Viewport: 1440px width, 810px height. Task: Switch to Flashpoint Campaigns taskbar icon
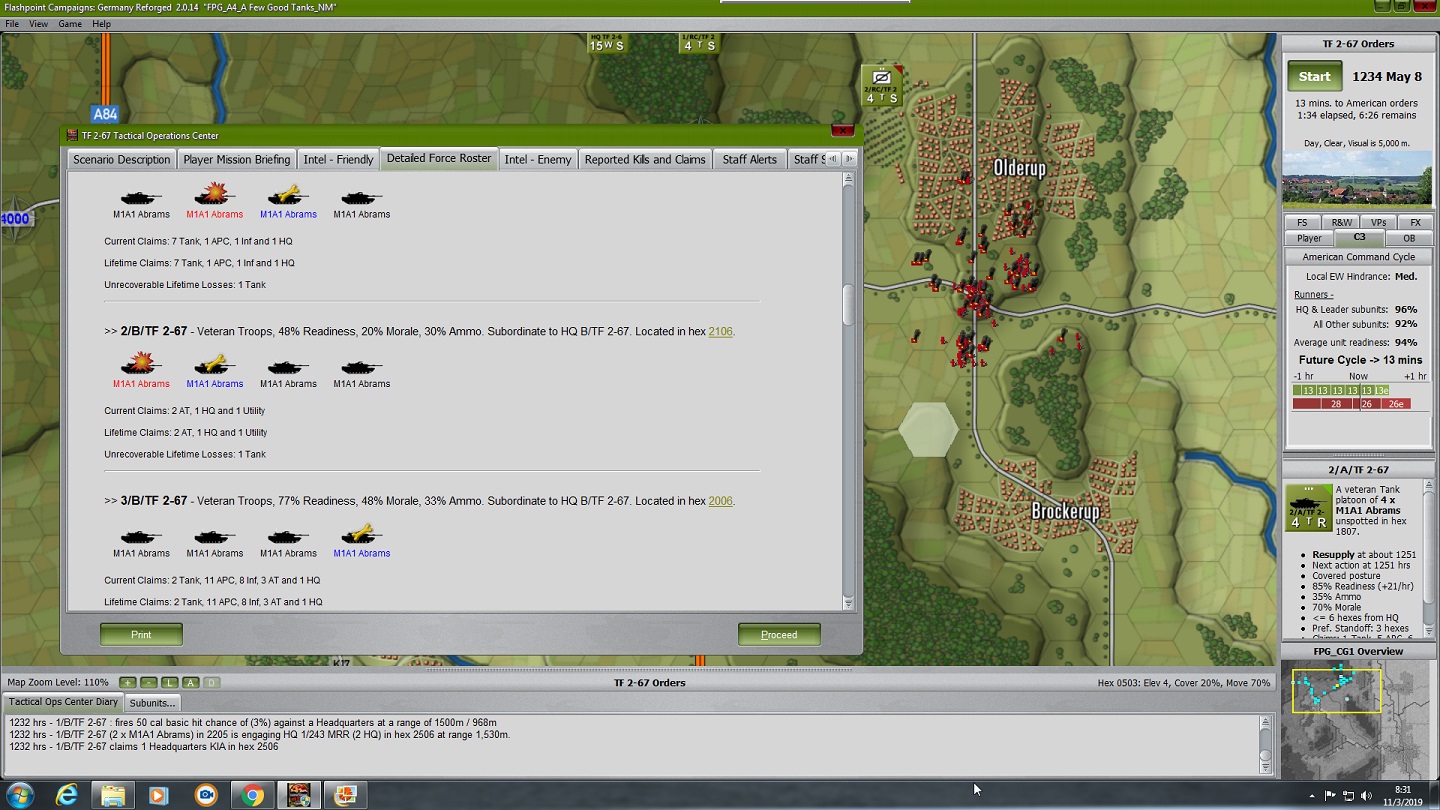coord(298,795)
